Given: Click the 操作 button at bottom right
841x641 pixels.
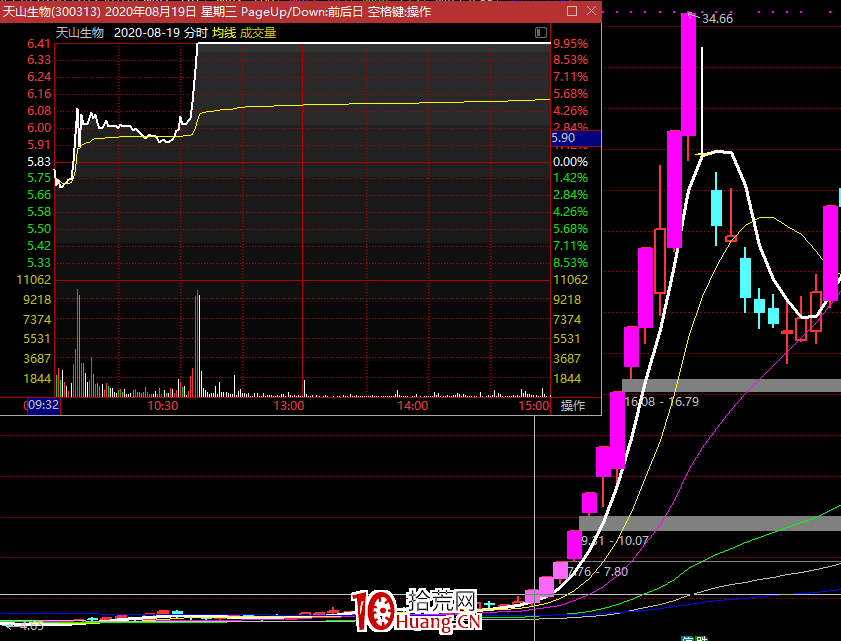Looking at the screenshot, I should [573, 406].
